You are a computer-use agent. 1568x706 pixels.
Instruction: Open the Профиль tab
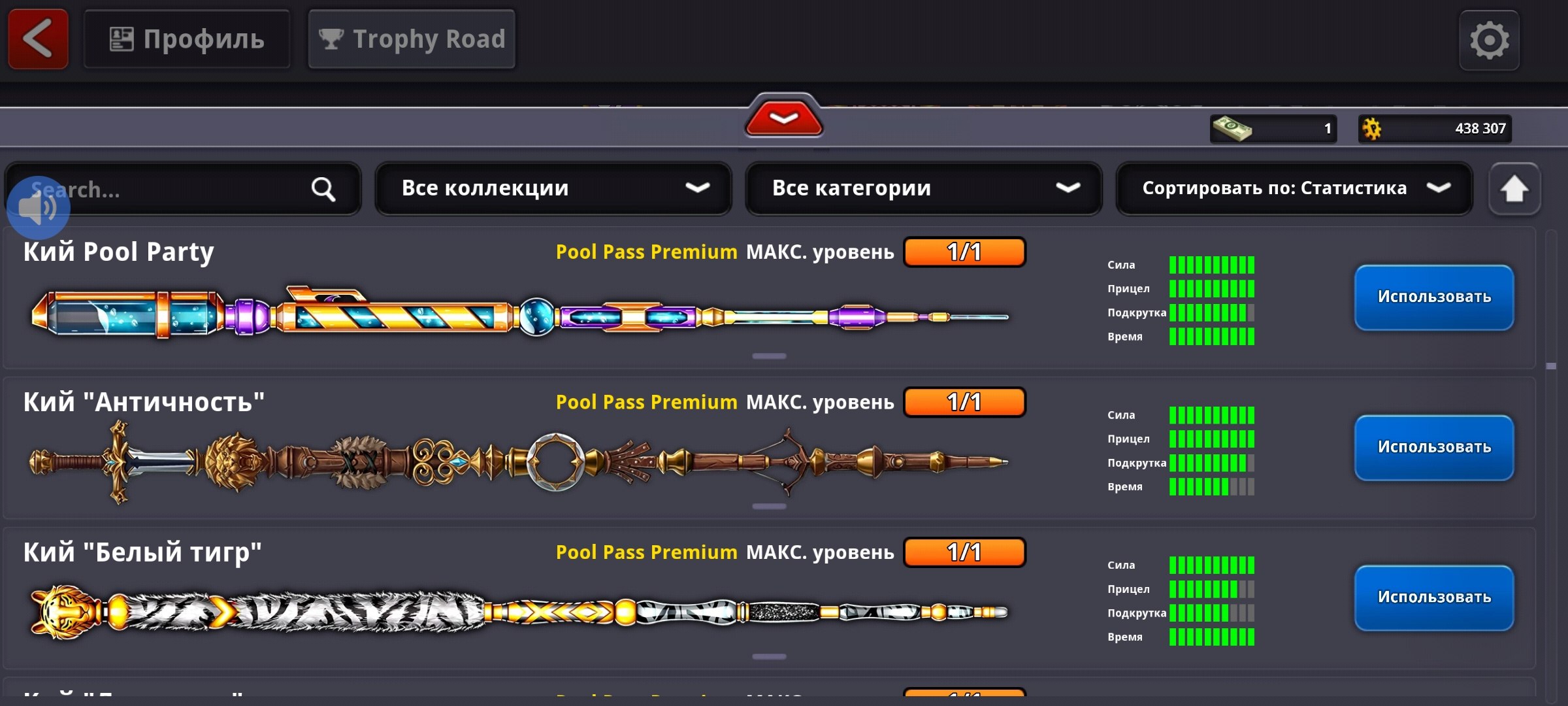[187, 39]
